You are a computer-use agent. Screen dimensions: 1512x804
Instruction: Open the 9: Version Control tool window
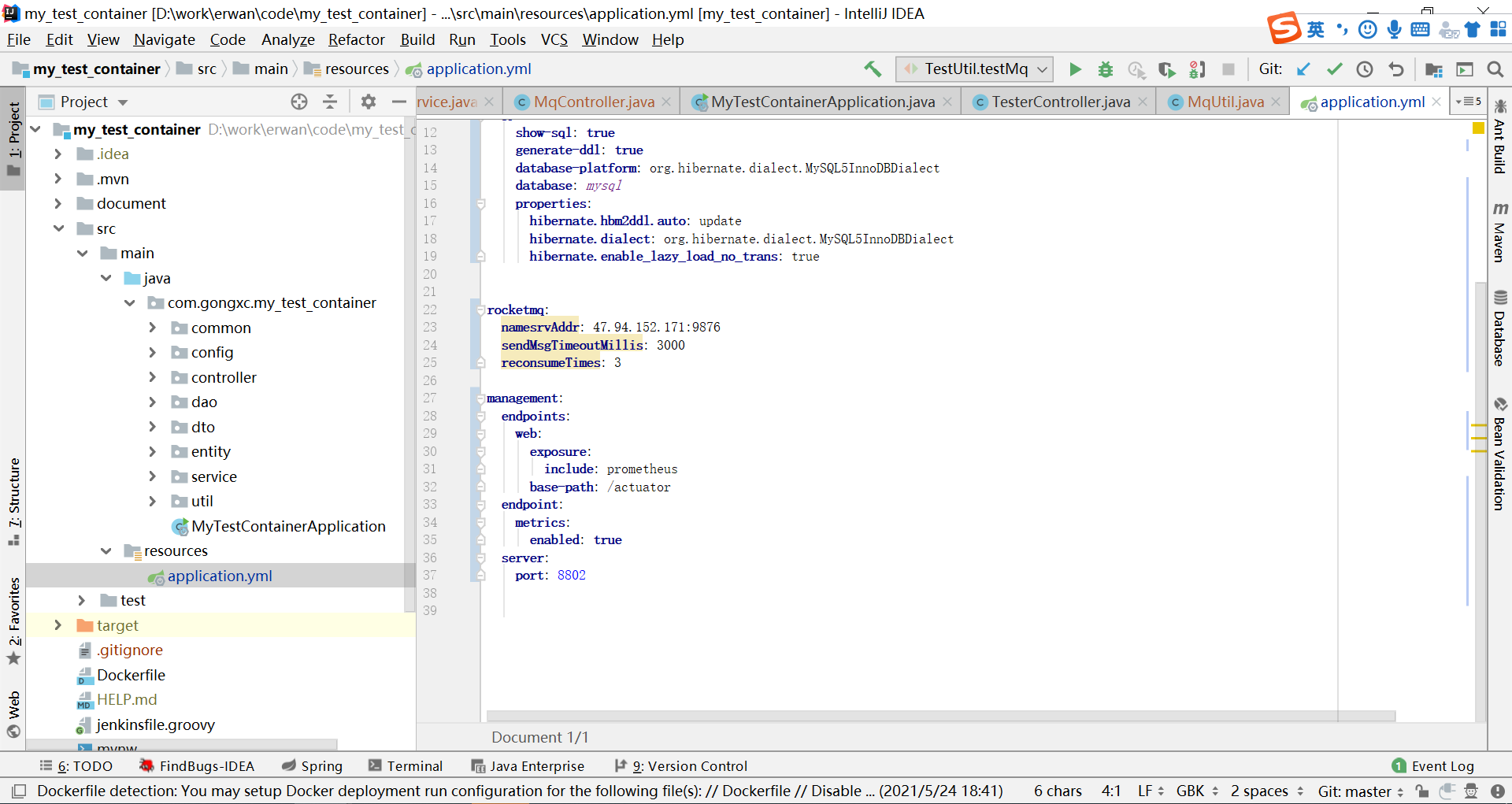tap(681, 766)
